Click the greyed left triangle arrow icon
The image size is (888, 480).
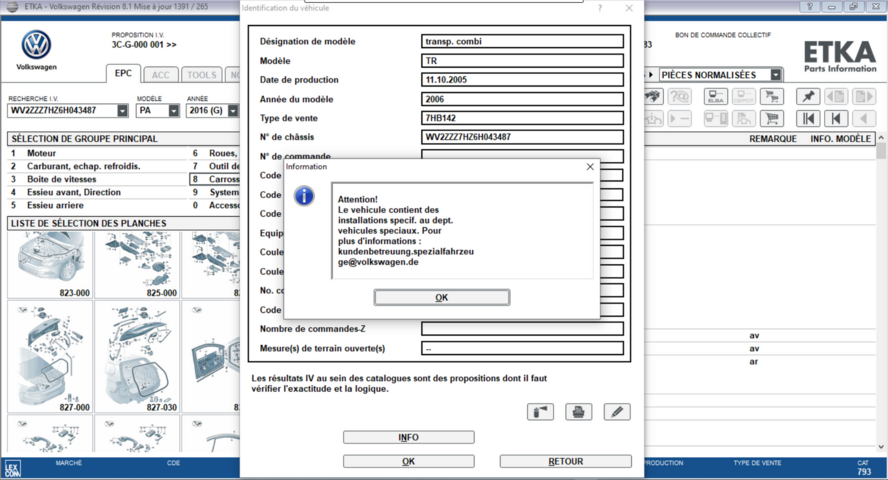coord(864,118)
